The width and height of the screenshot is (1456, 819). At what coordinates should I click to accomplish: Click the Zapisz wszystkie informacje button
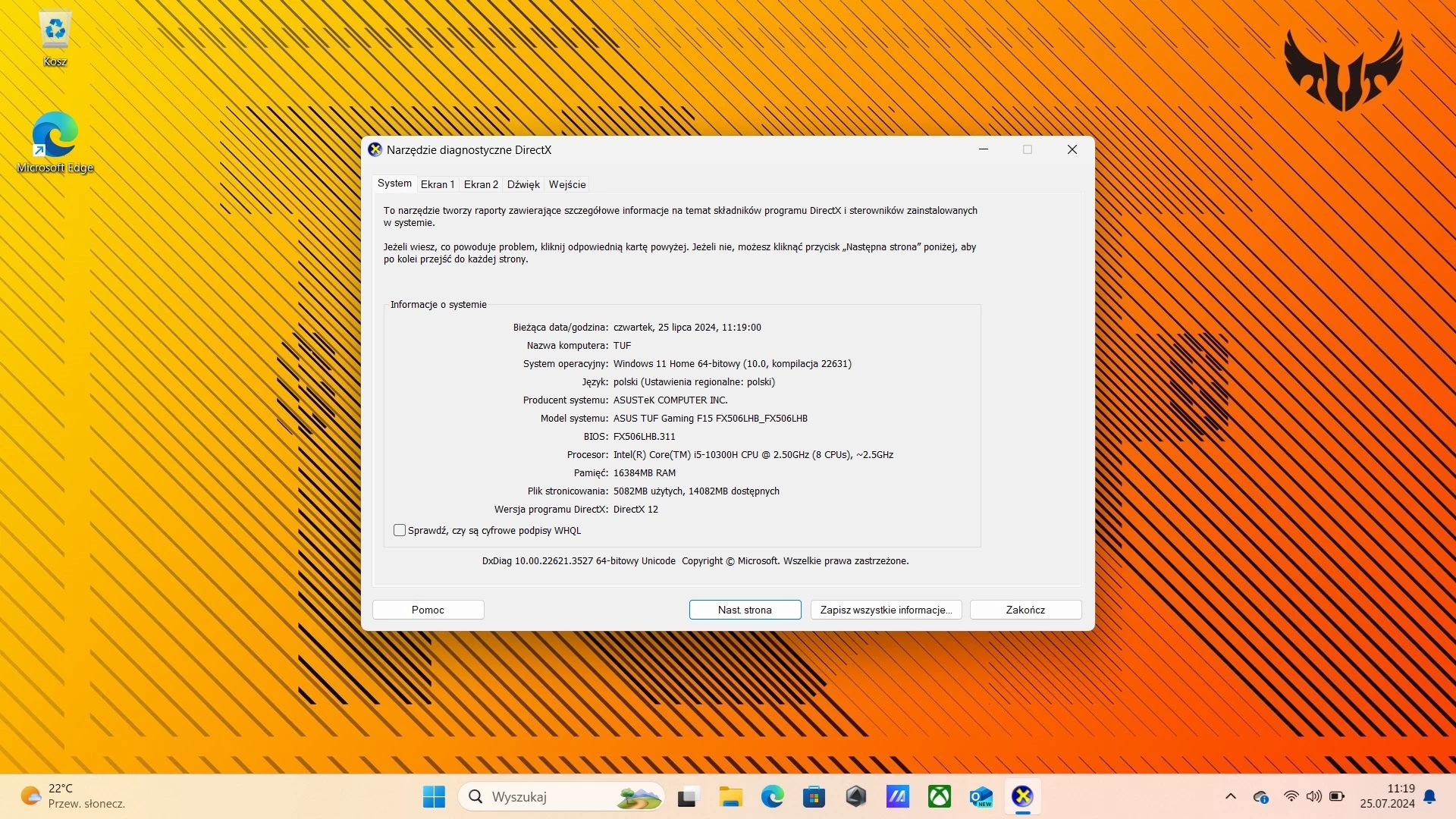(x=886, y=610)
